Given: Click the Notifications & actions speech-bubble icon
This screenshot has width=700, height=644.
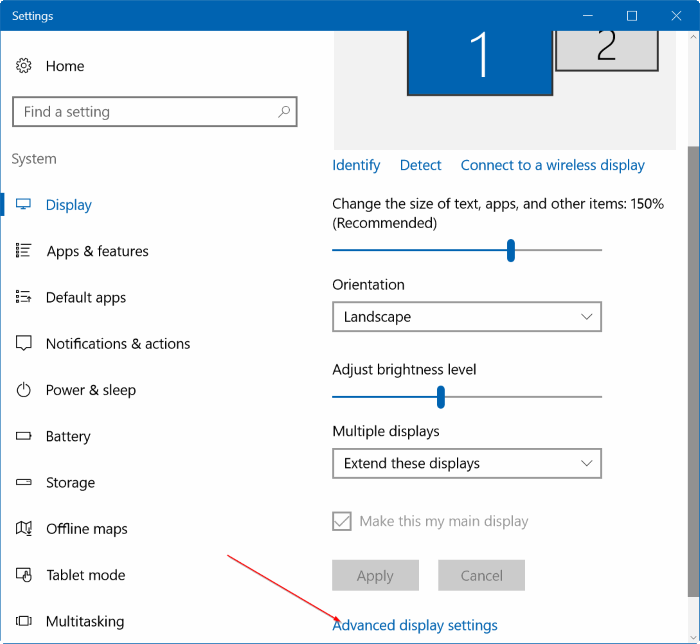Looking at the screenshot, I should (x=24, y=343).
